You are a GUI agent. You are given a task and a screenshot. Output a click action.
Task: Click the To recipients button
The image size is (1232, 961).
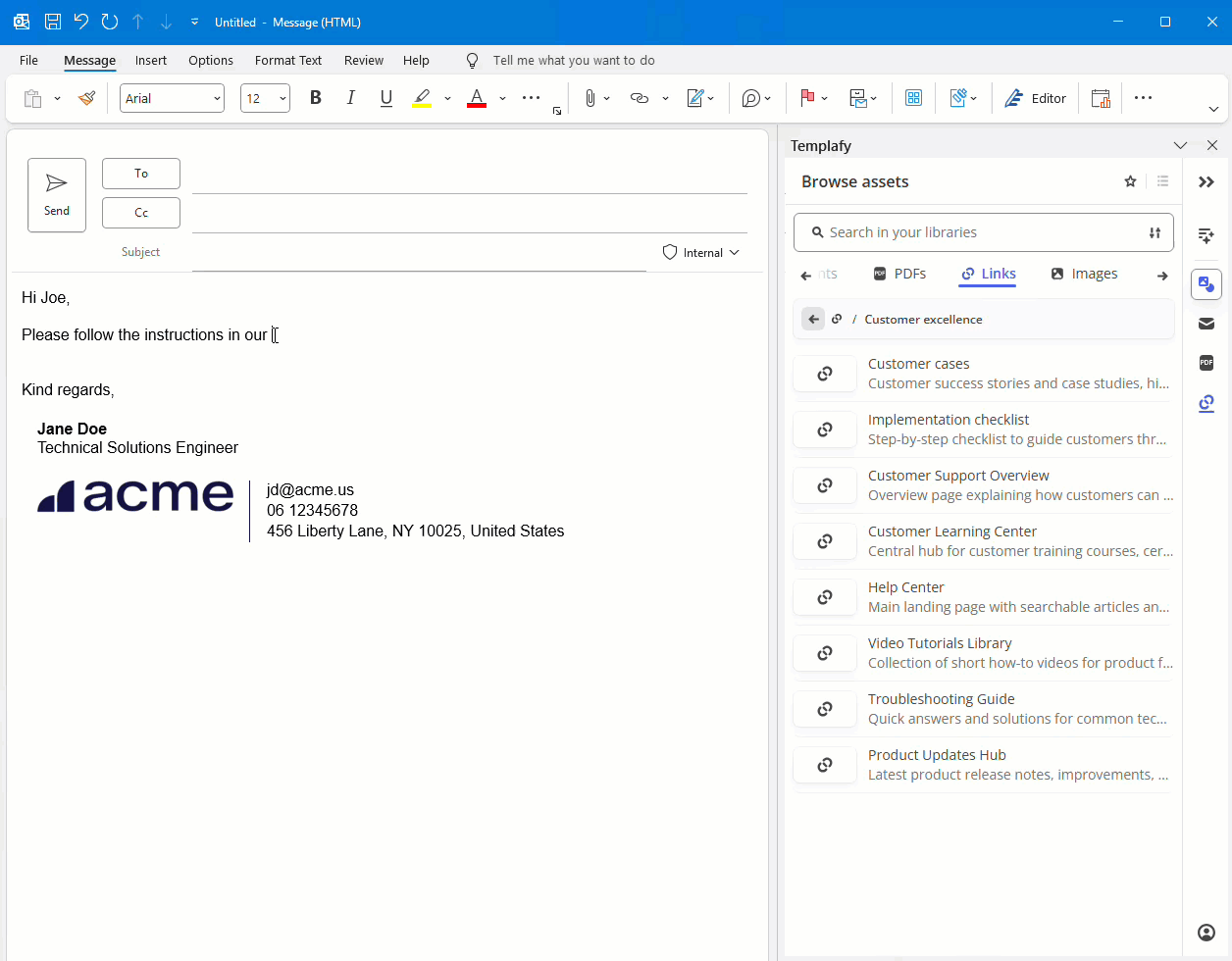click(x=141, y=174)
